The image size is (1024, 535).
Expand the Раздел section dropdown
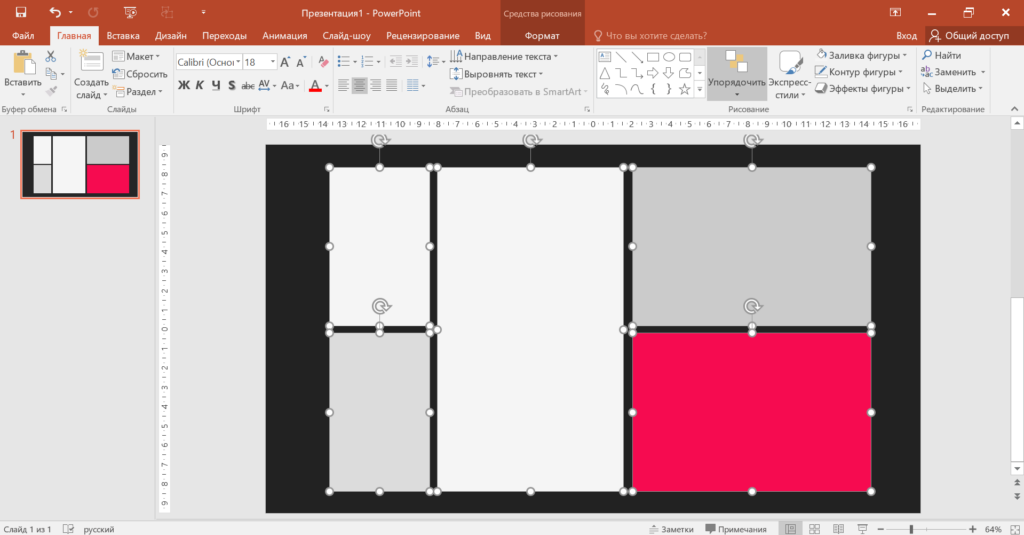[x=138, y=91]
